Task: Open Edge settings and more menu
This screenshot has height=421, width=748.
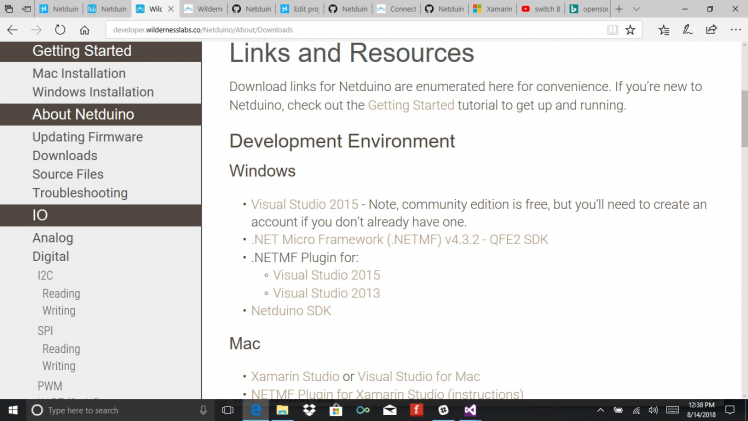Action: (735, 30)
